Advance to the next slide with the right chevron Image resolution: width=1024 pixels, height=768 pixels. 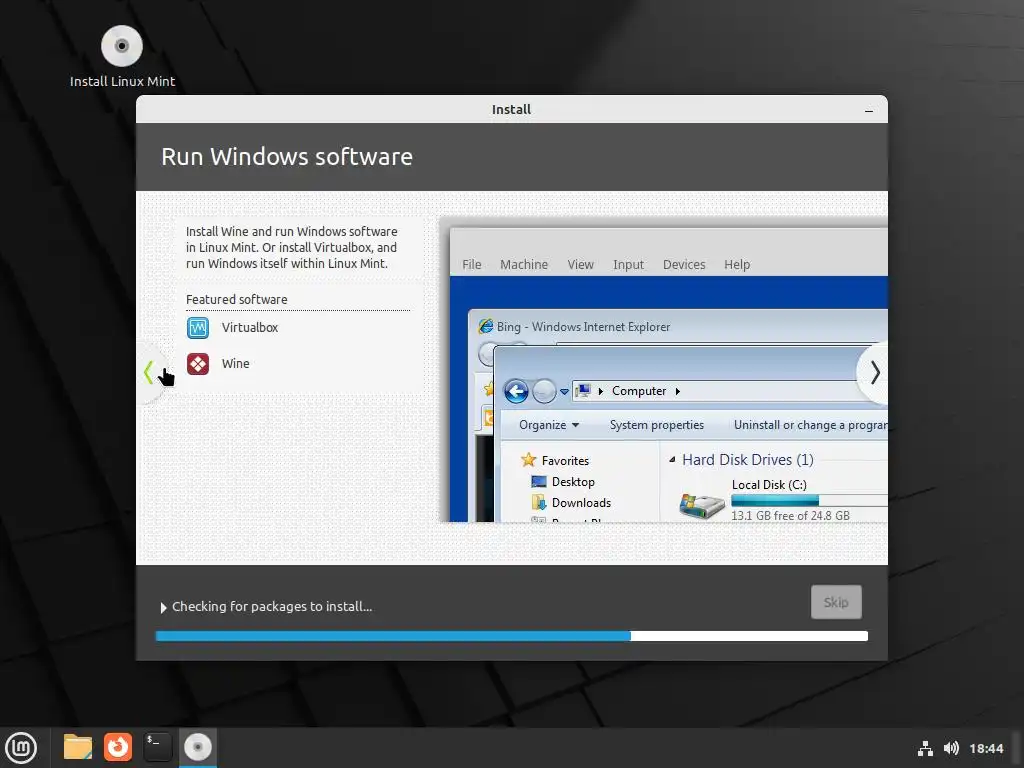(875, 372)
